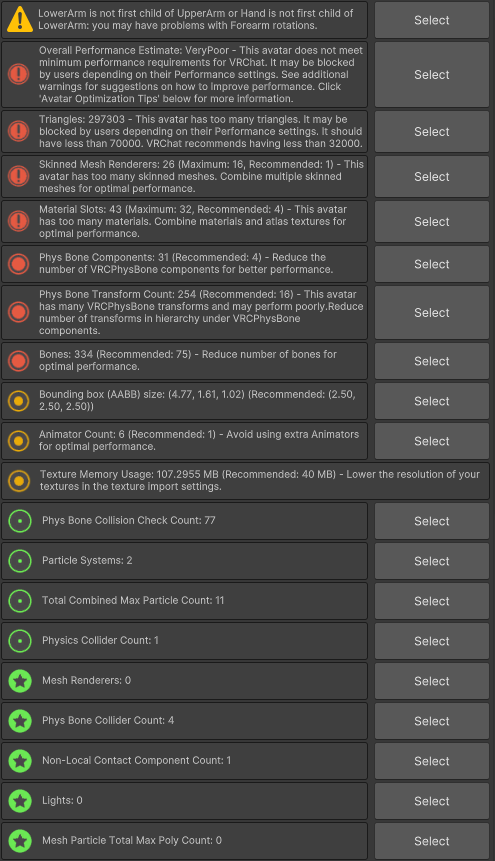Click green star icon beside Lights: 0
The height and width of the screenshot is (861, 495).
[x=20, y=801]
